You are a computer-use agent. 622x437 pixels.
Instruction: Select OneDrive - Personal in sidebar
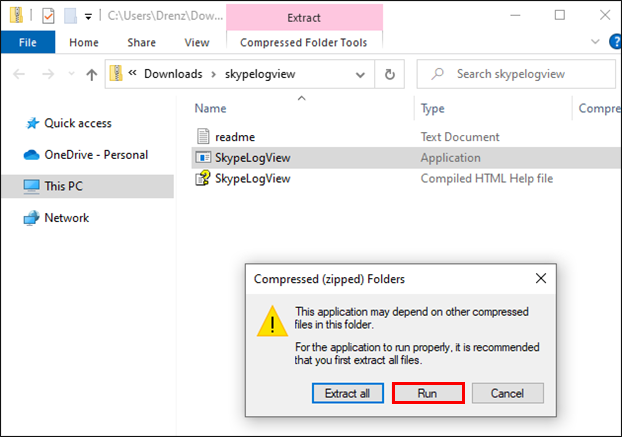tap(96, 155)
